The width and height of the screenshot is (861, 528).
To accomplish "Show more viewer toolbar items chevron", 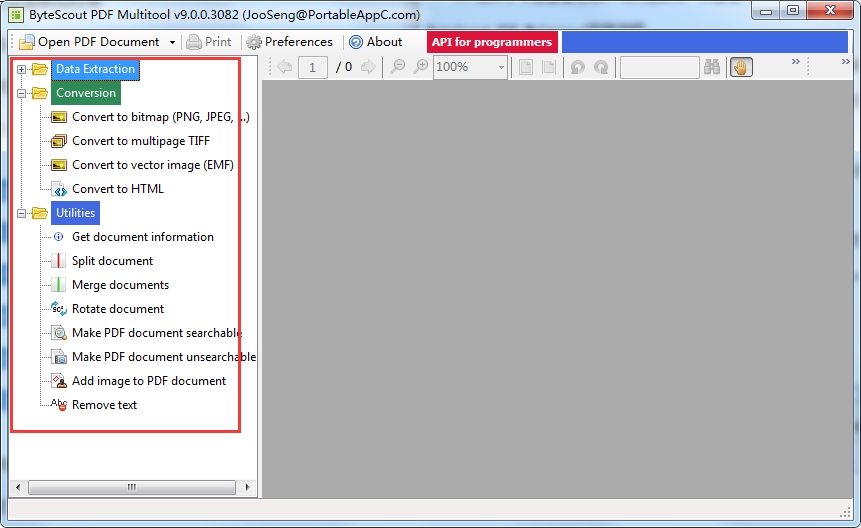I will click(x=796, y=61).
